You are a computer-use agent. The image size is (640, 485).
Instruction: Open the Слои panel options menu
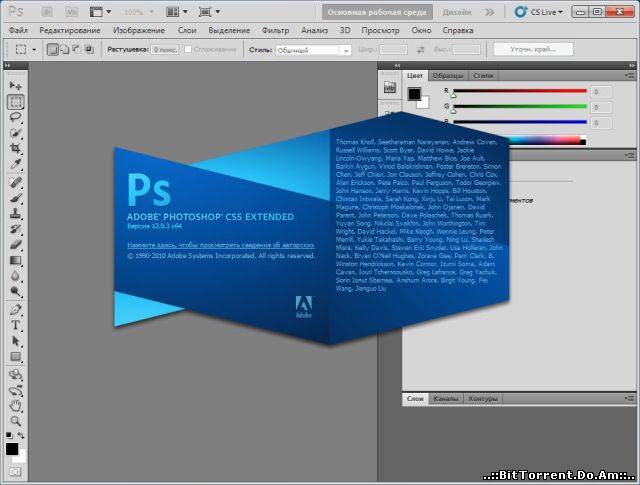click(629, 398)
